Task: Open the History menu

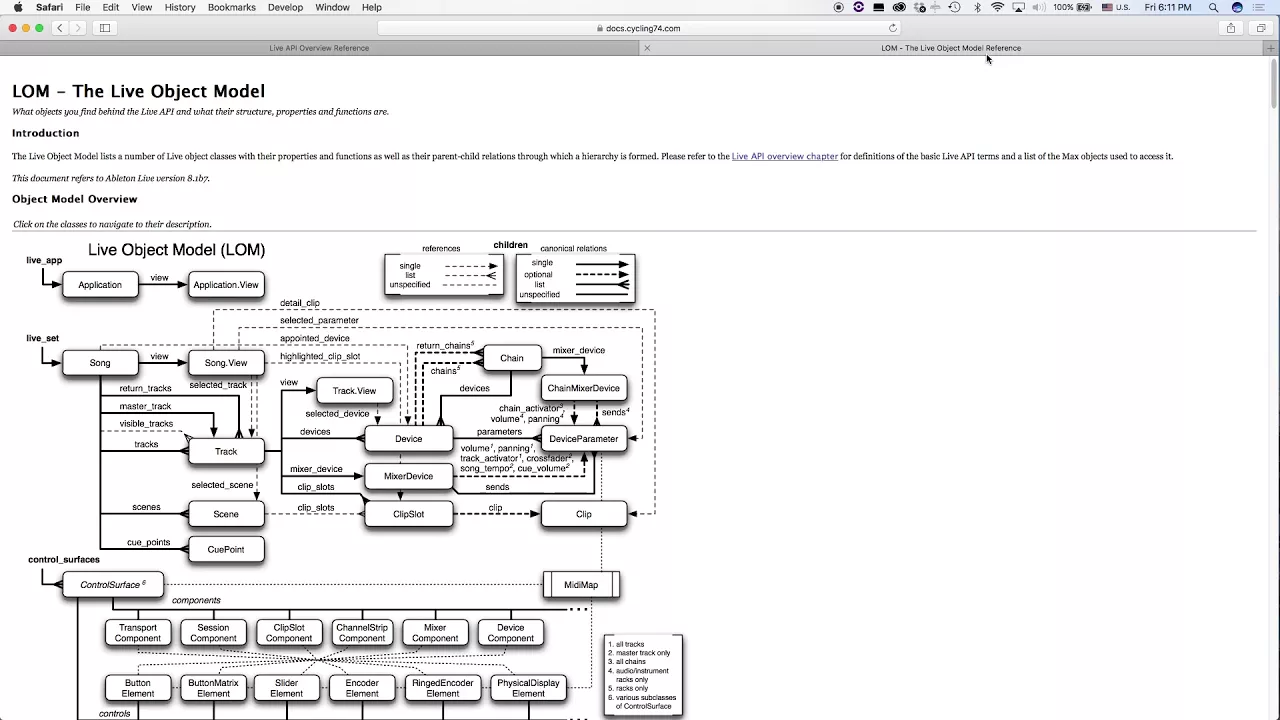Action: pyautogui.click(x=180, y=7)
